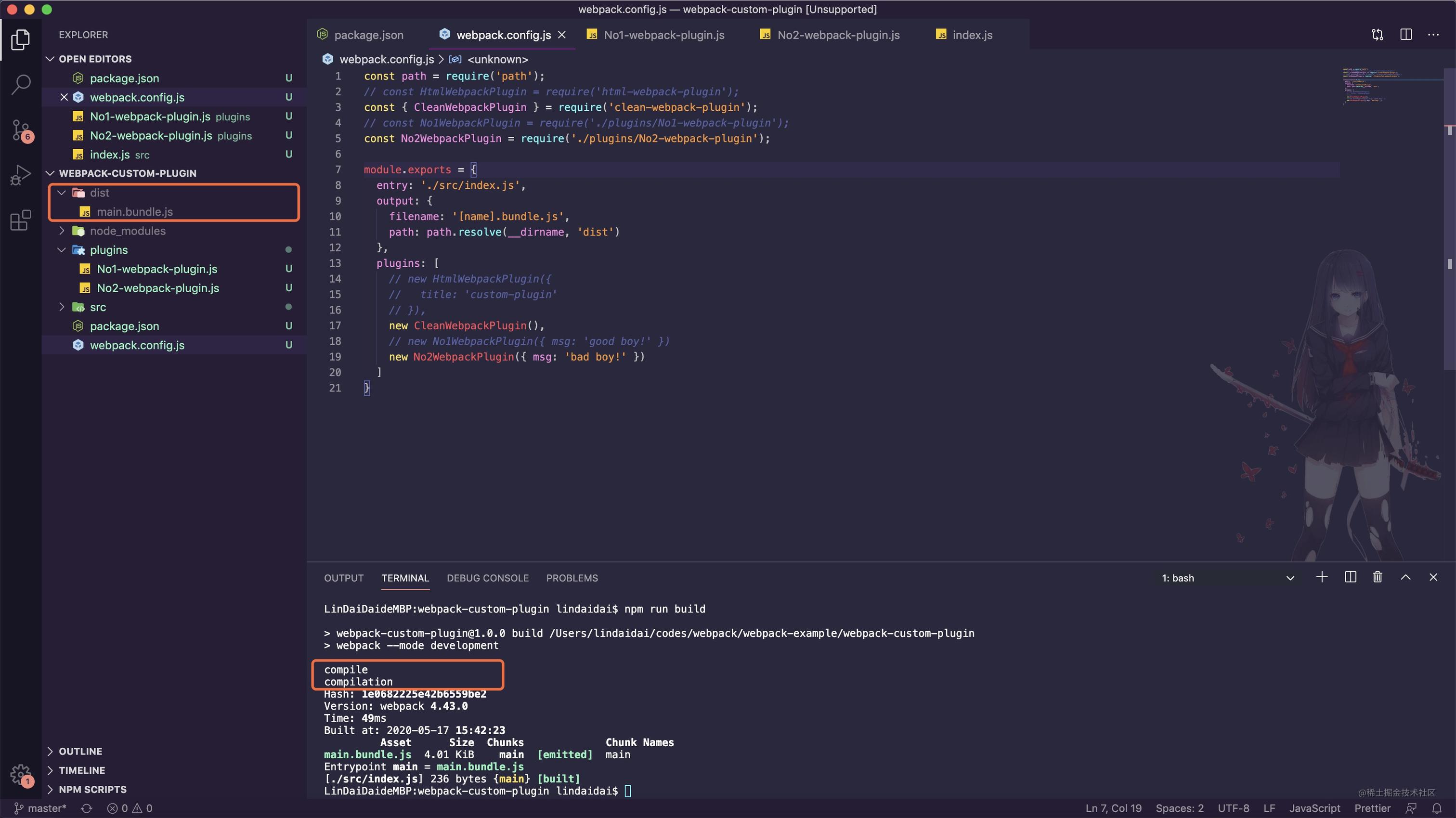This screenshot has height=818, width=1456.
Task: Close webpack.config.js in Open Editors list
Action: click(x=64, y=97)
